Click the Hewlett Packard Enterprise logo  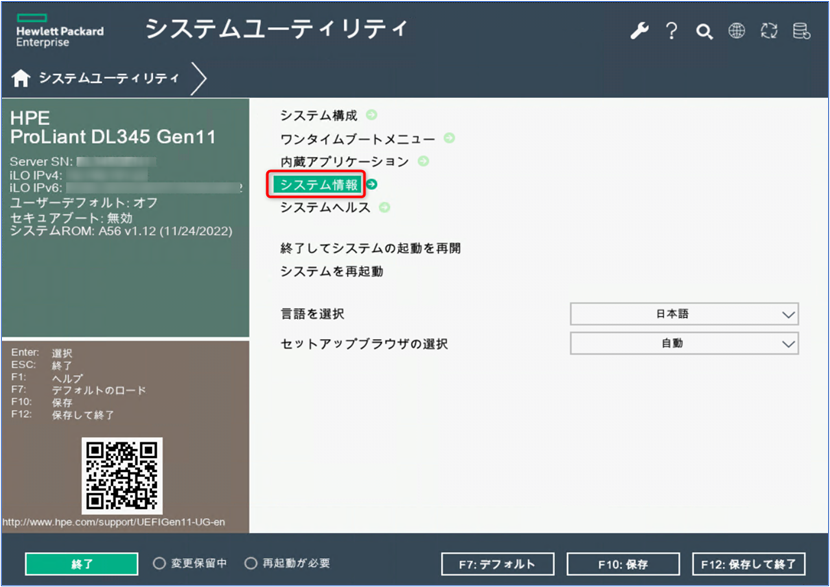(60, 31)
